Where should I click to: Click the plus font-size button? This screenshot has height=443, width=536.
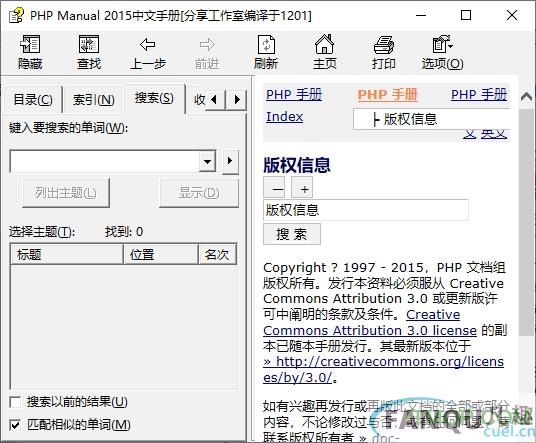302,188
